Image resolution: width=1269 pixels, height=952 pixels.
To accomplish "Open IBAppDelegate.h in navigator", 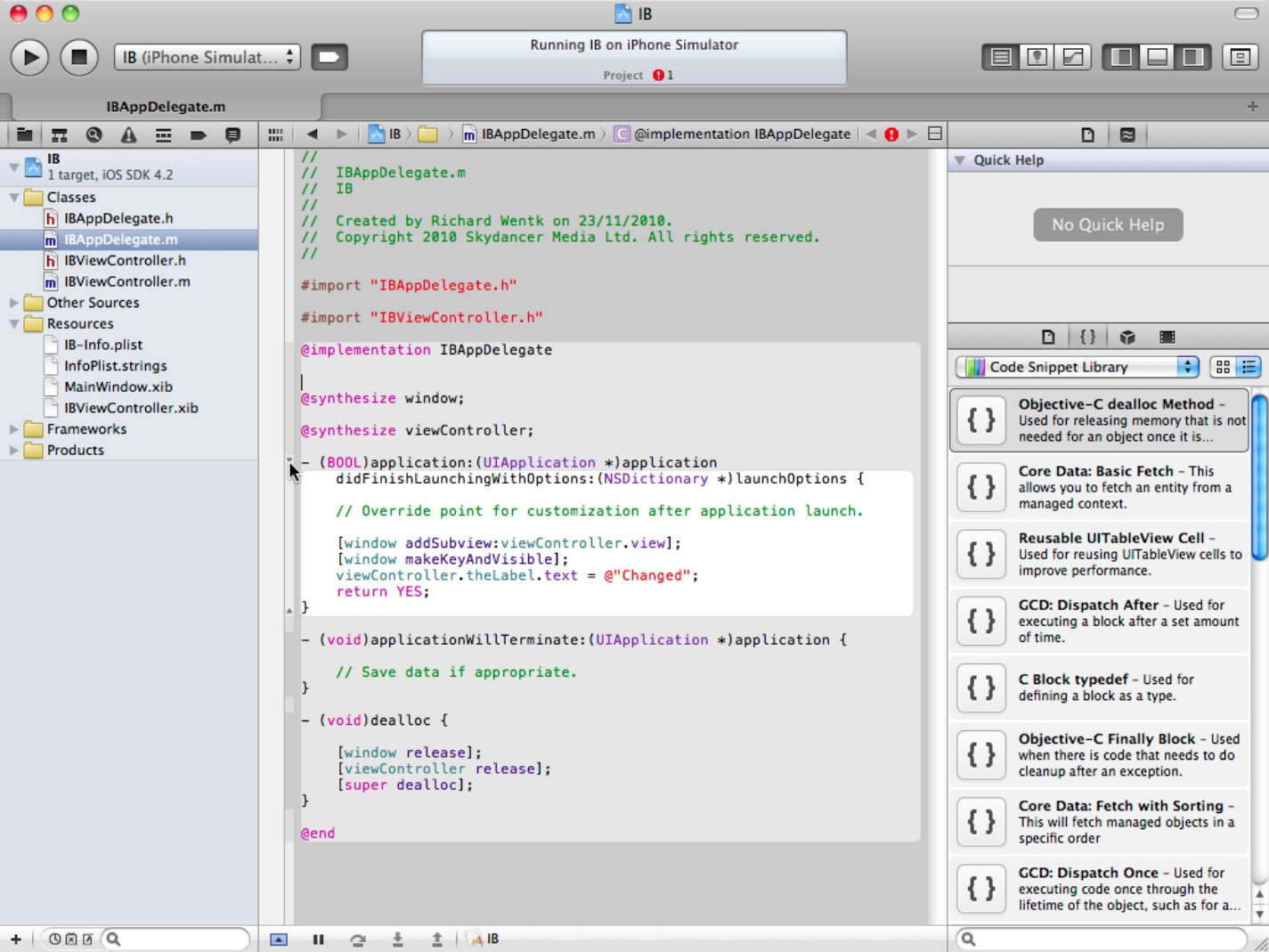I will [x=118, y=218].
